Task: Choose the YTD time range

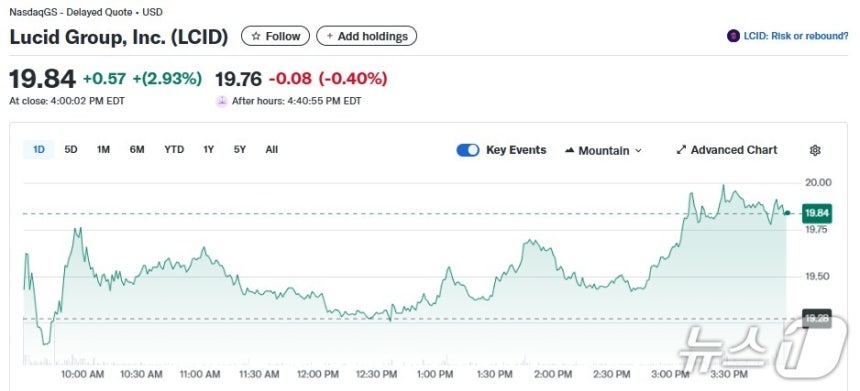Action: point(174,149)
